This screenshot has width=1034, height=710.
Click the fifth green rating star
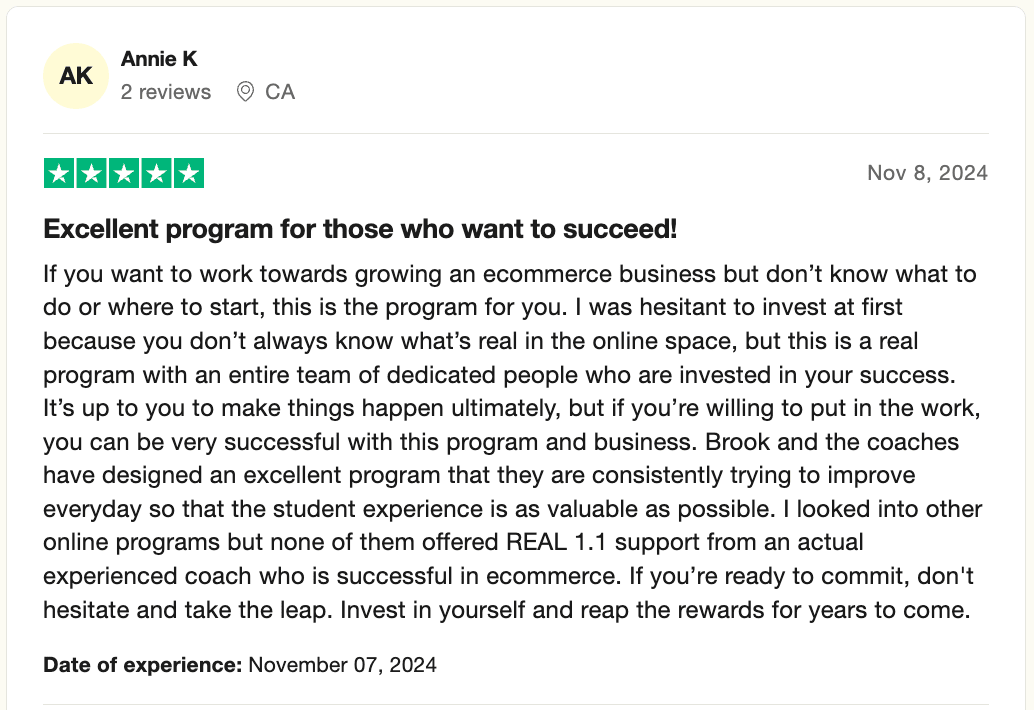[x=187, y=174]
